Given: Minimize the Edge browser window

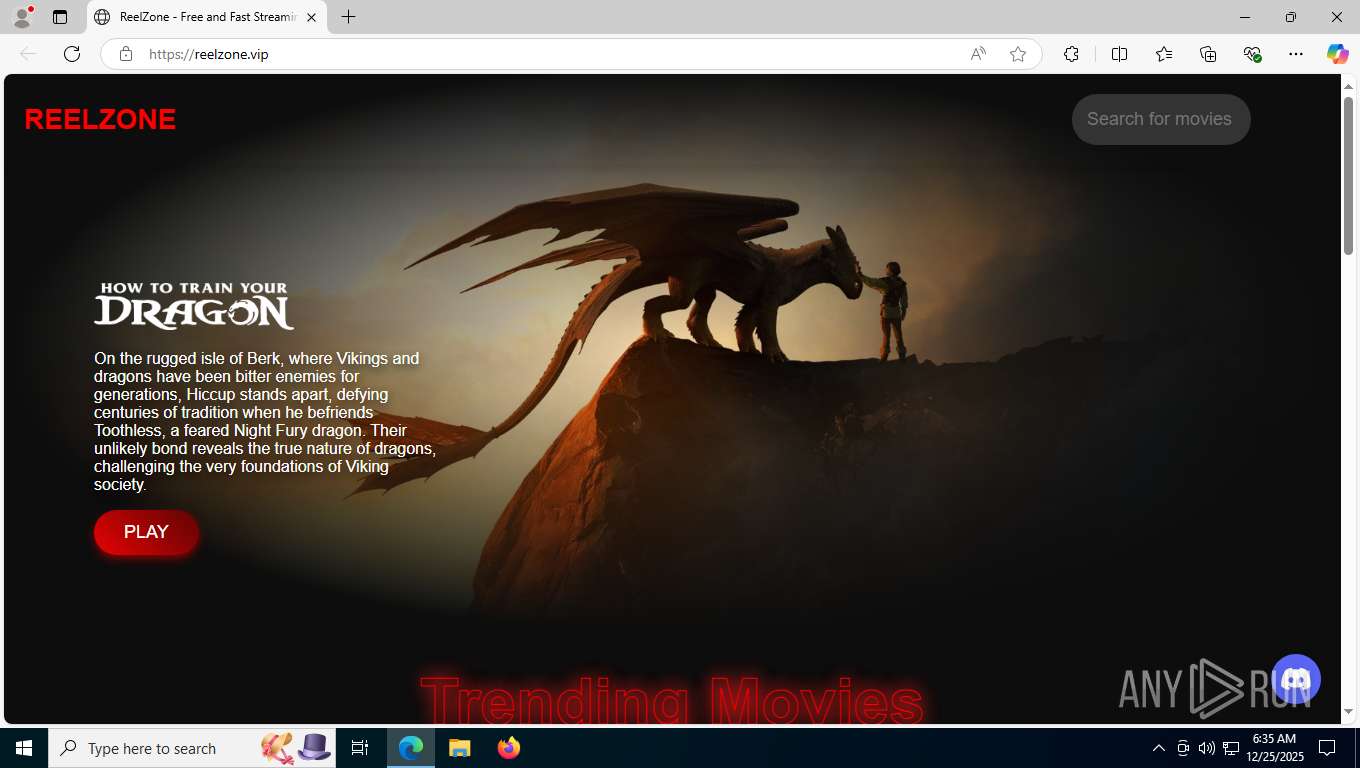Looking at the screenshot, I should click(x=1244, y=17).
